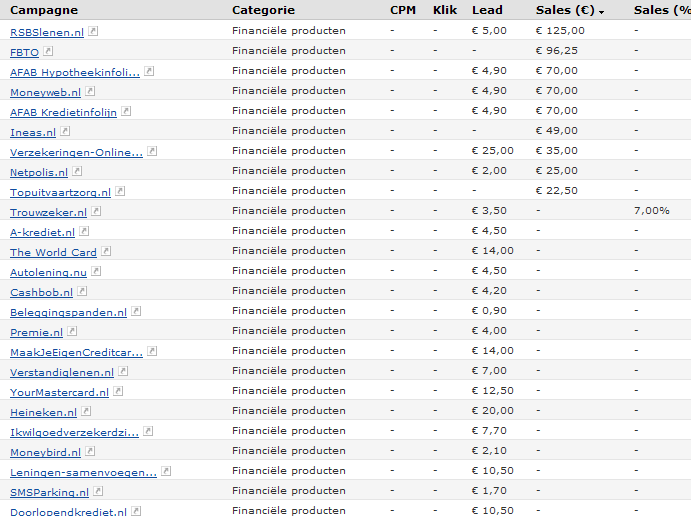Click external link icon beside Heineken.nl

(x=86, y=411)
